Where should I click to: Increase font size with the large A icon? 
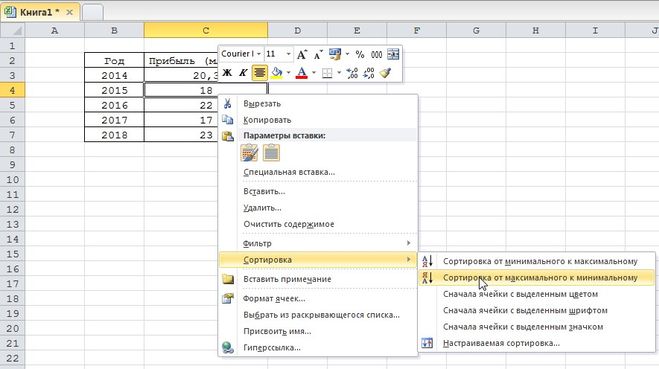(x=302, y=55)
